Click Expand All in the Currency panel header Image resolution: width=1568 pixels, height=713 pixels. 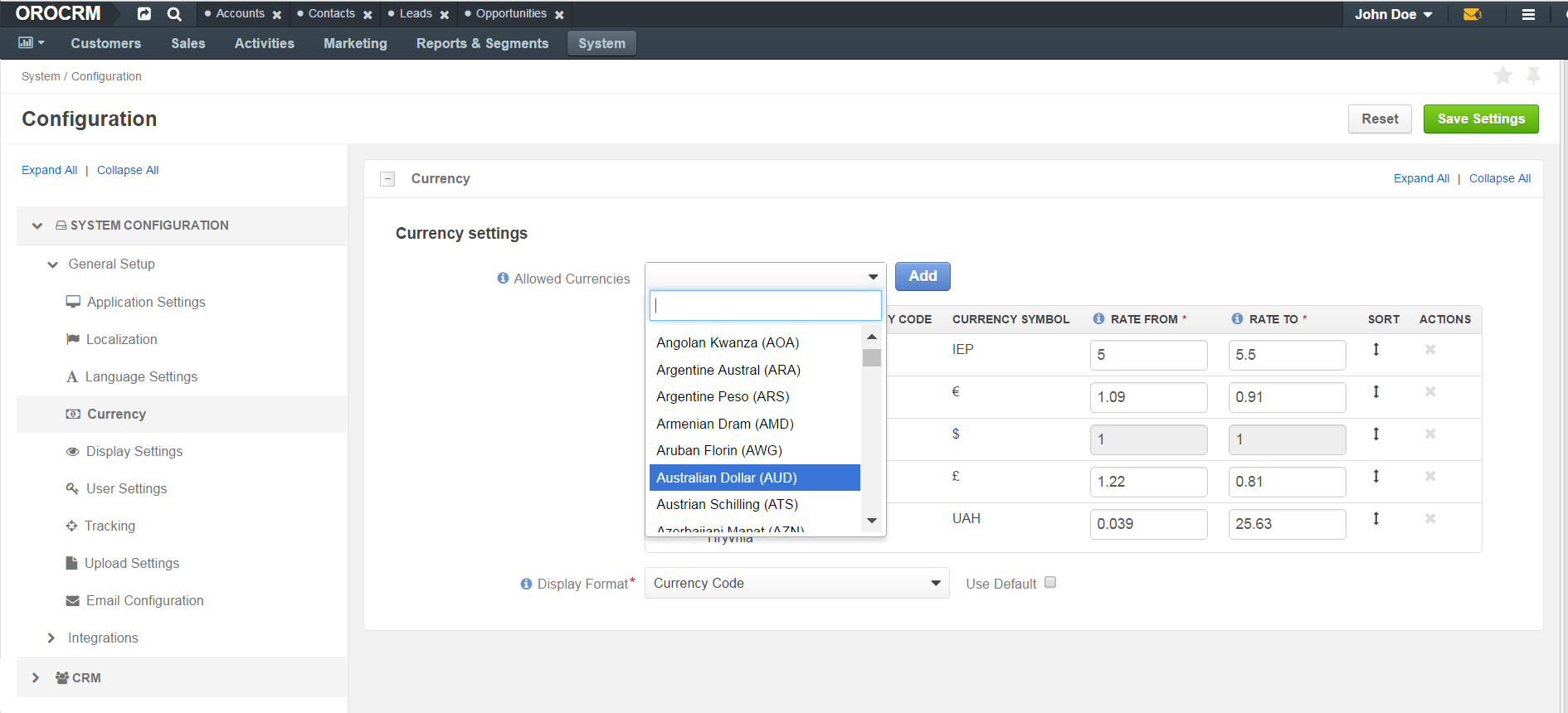coord(1421,178)
